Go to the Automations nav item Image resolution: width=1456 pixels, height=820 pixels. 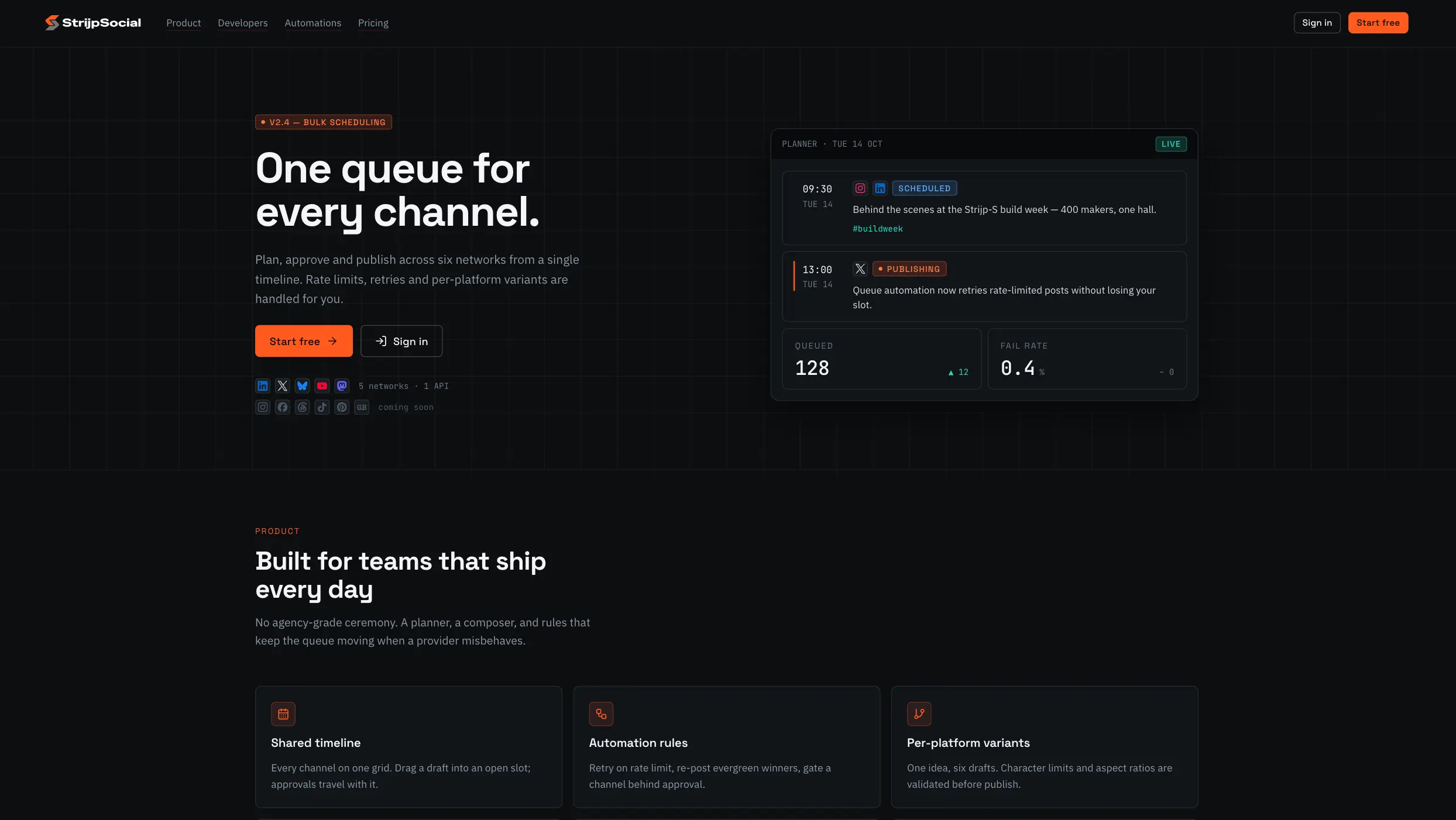pyautogui.click(x=313, y=23)
